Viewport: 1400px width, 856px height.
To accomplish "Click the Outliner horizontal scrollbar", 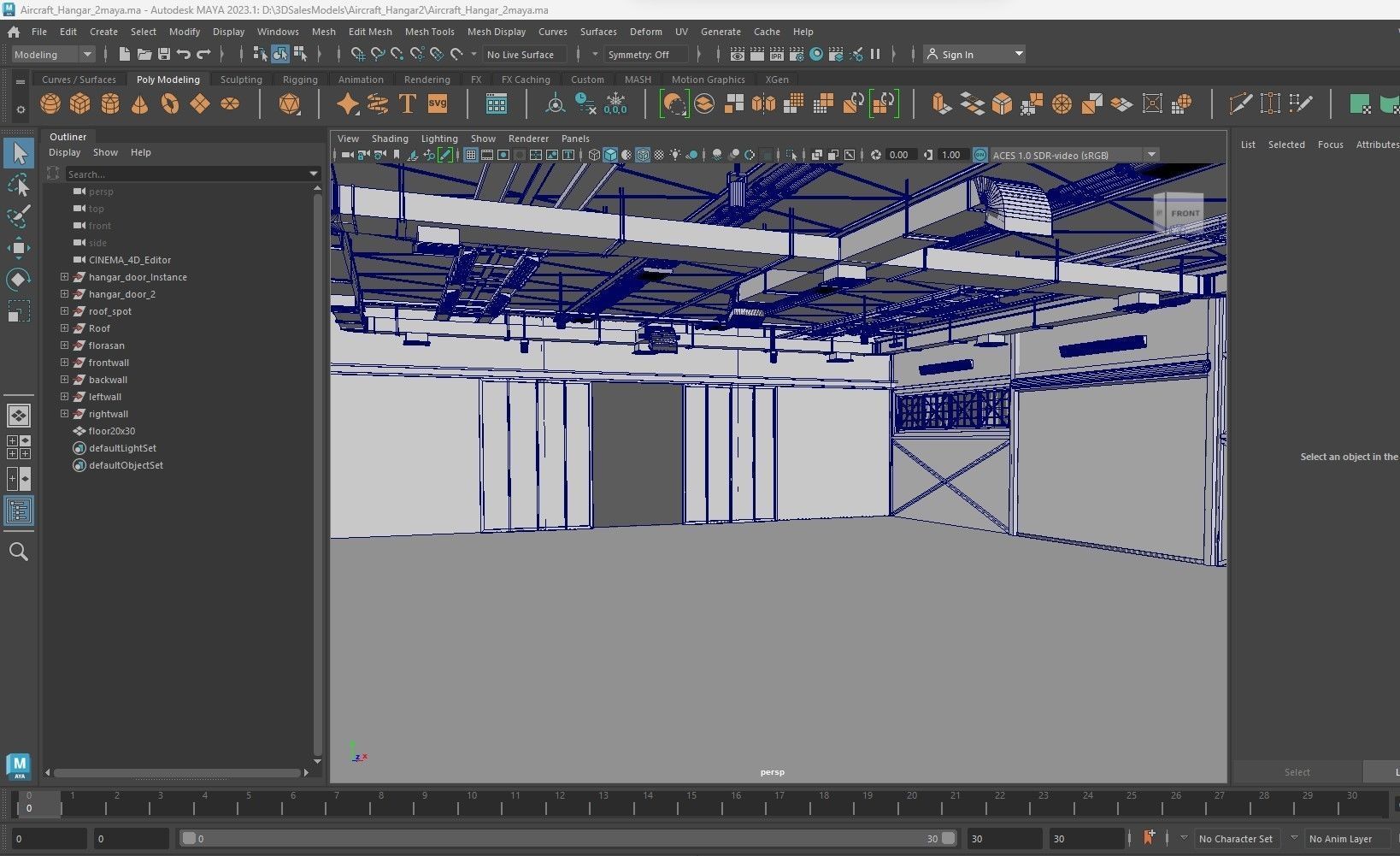I will click(x=177, y=773).
